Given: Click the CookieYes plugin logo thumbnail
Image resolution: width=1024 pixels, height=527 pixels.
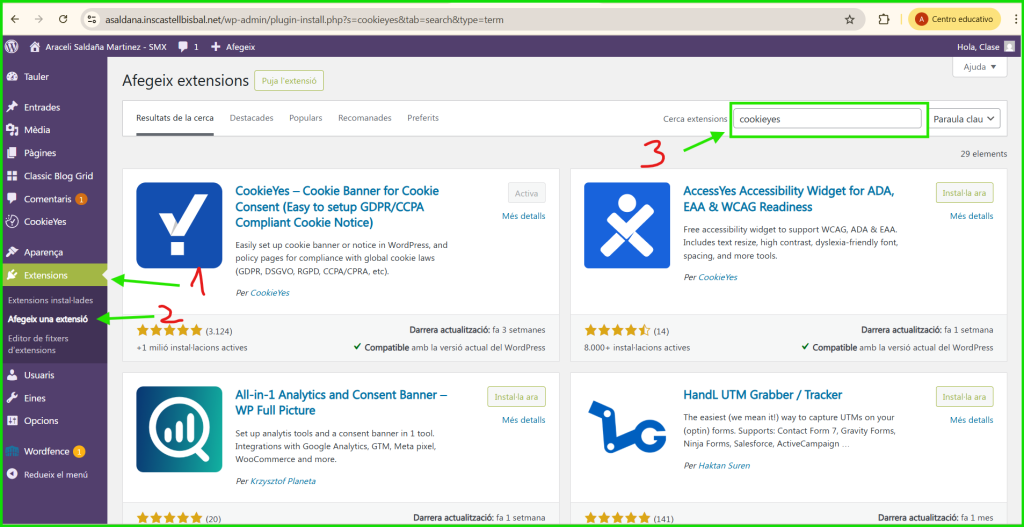Looking at the screenshot, I should [x=179, y=225].
